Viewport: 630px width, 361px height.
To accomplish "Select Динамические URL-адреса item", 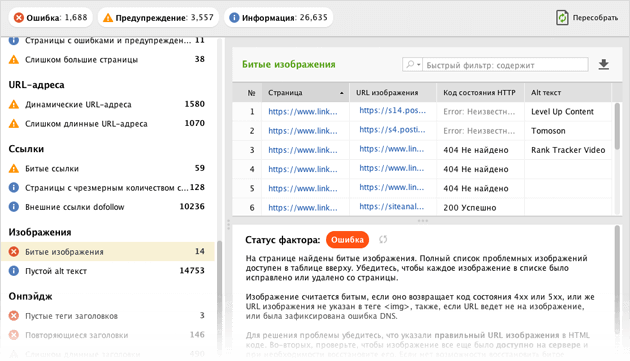I will click(x=108, y=104).
